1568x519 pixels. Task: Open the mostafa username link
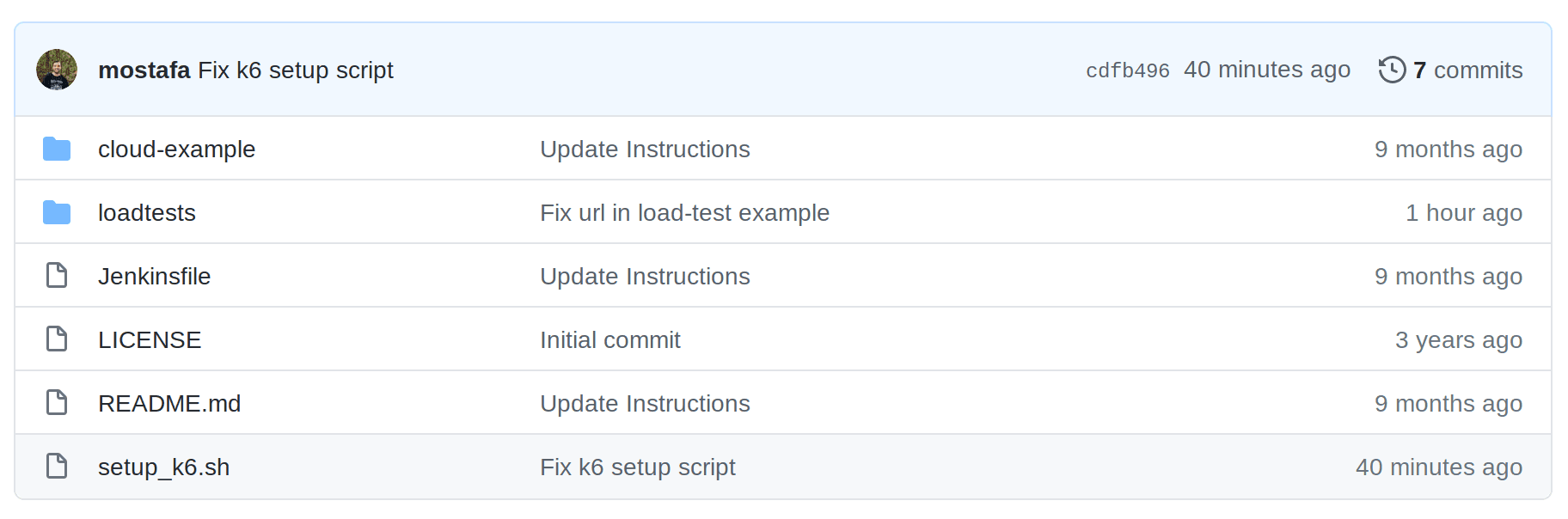coord(144,70)
